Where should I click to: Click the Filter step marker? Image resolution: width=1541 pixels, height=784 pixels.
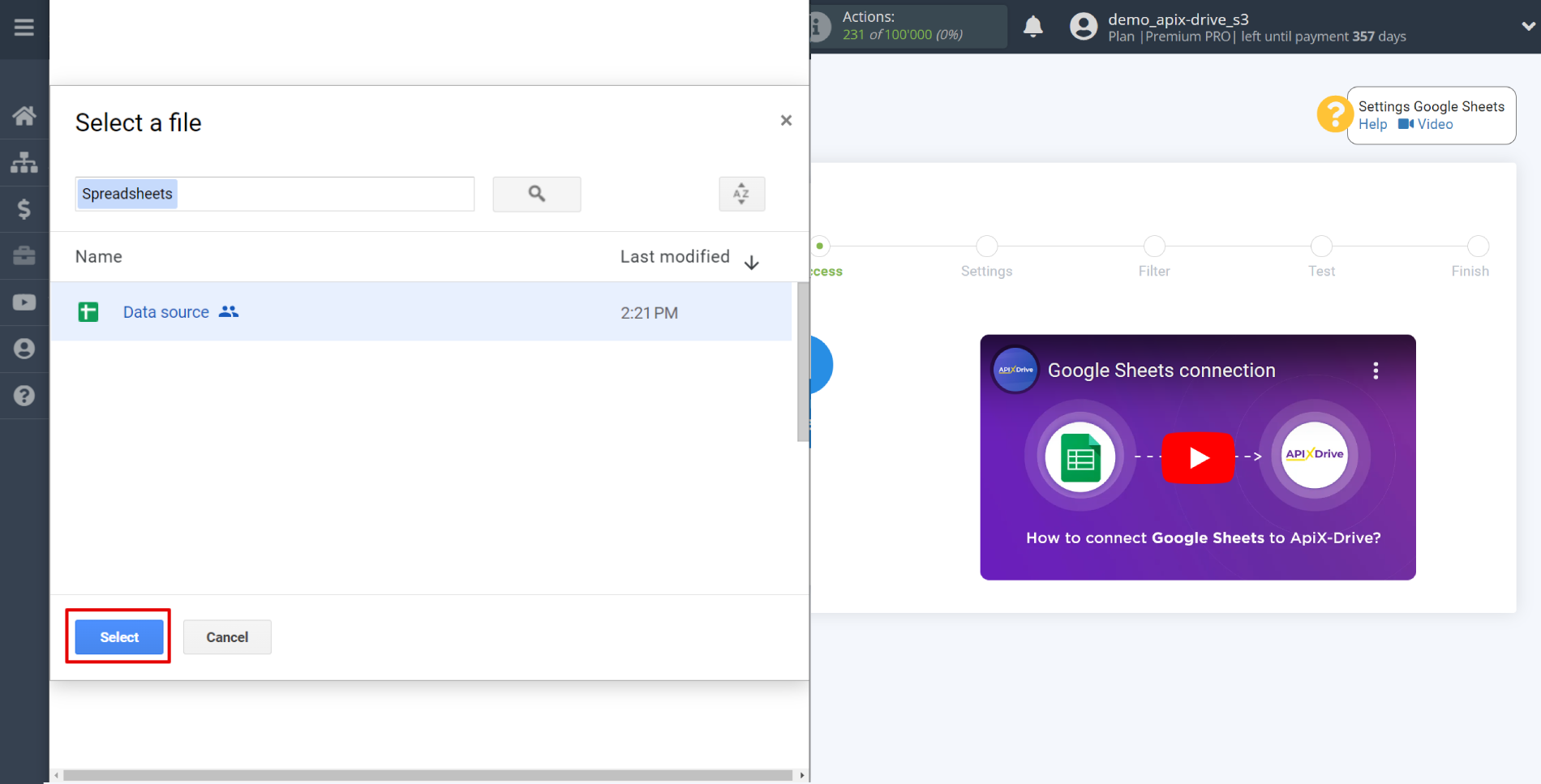coord(1154,246)
